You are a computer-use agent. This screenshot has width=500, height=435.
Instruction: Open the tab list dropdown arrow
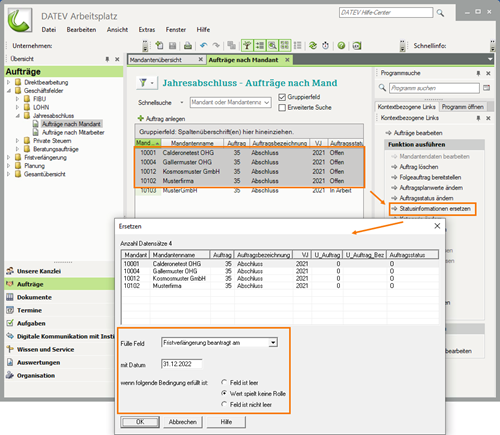pyautogui.click(x=490, y=59)
